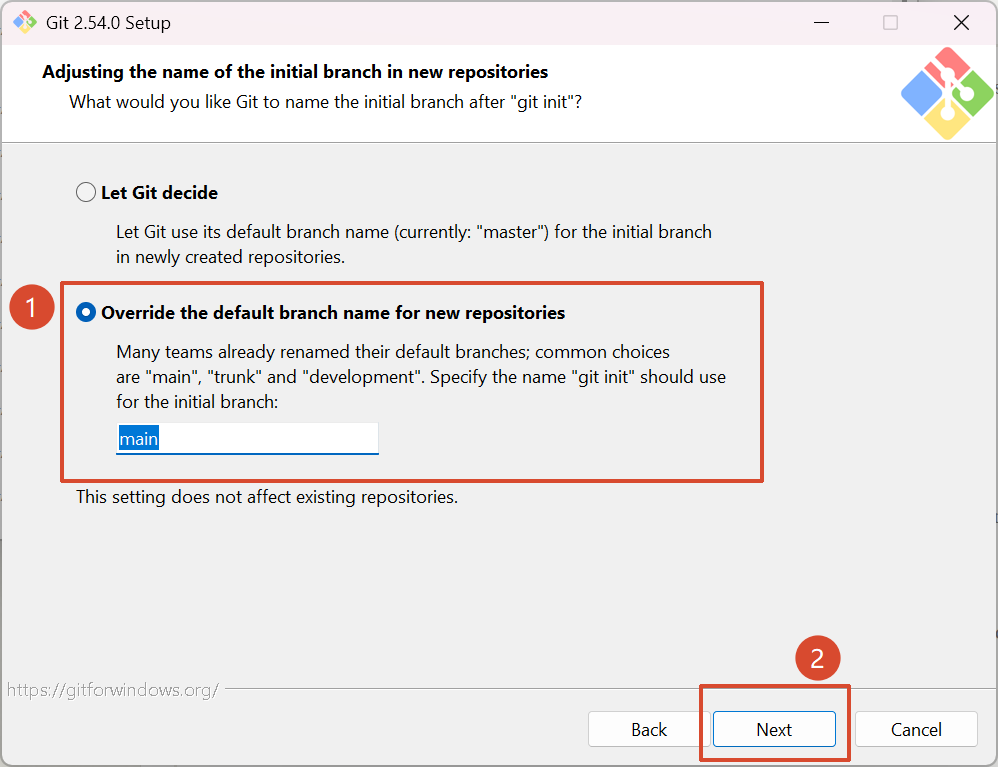Proceed by pressing the Next button
The height and width of the screenshot is (767, 998).
point(774,730)
